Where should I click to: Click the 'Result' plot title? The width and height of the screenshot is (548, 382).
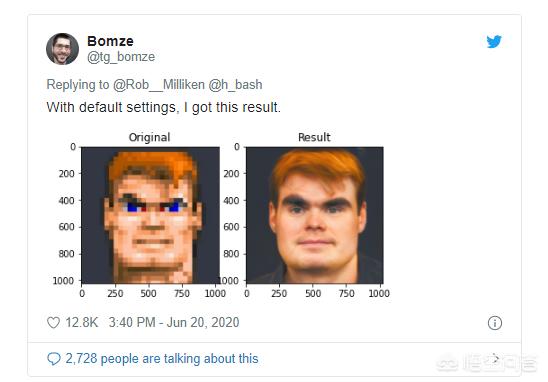pyautogui.click(x=314, y=137)
